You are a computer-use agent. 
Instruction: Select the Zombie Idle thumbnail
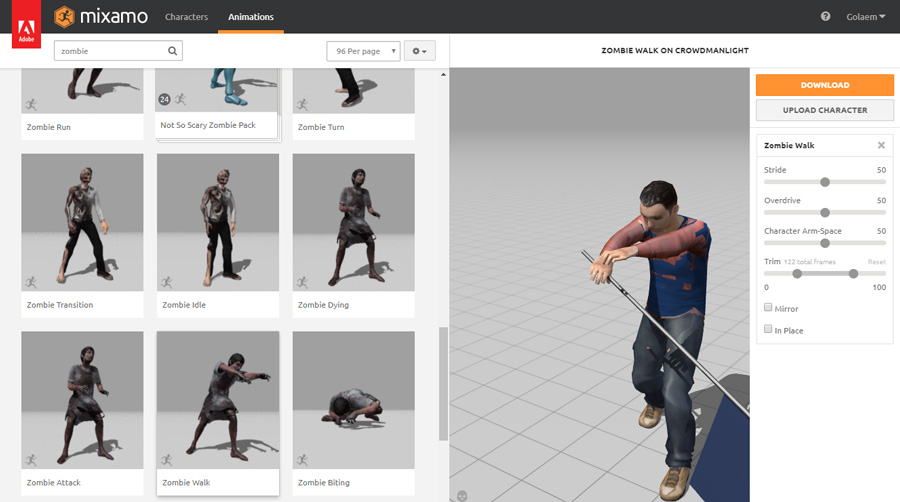pos(218,222)
